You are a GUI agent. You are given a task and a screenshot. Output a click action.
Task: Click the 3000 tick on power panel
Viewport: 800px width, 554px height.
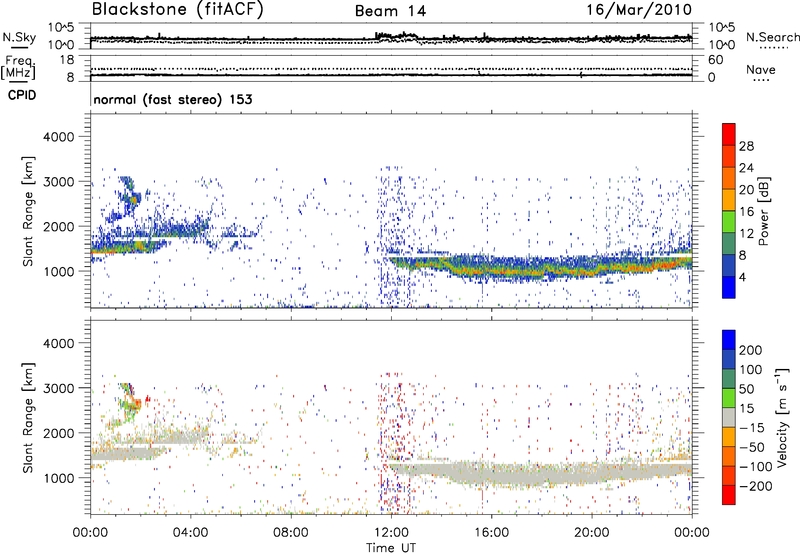58,182
